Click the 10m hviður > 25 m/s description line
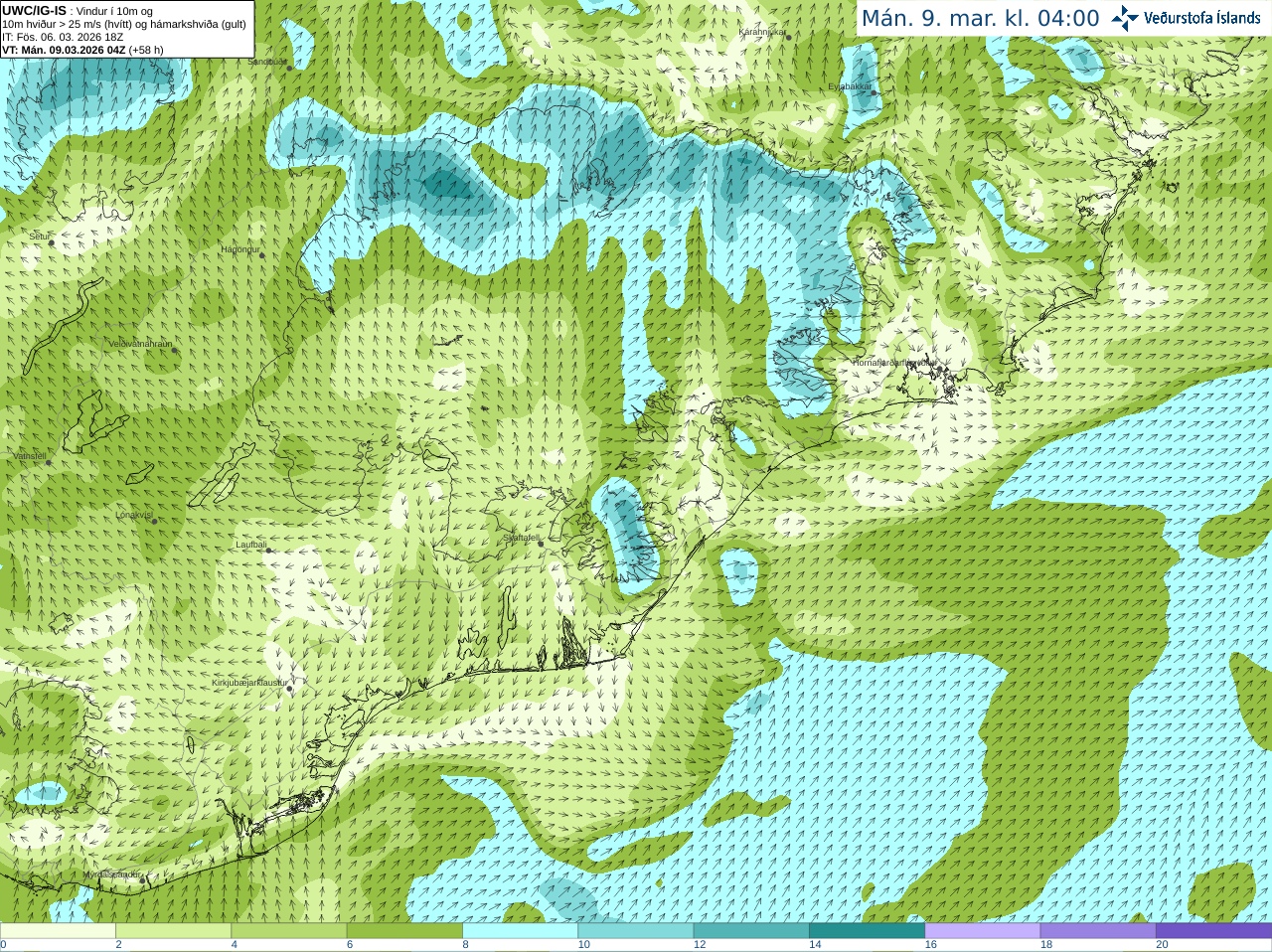The height and width of the screenshot is (952, 1272). coord(124,24)
